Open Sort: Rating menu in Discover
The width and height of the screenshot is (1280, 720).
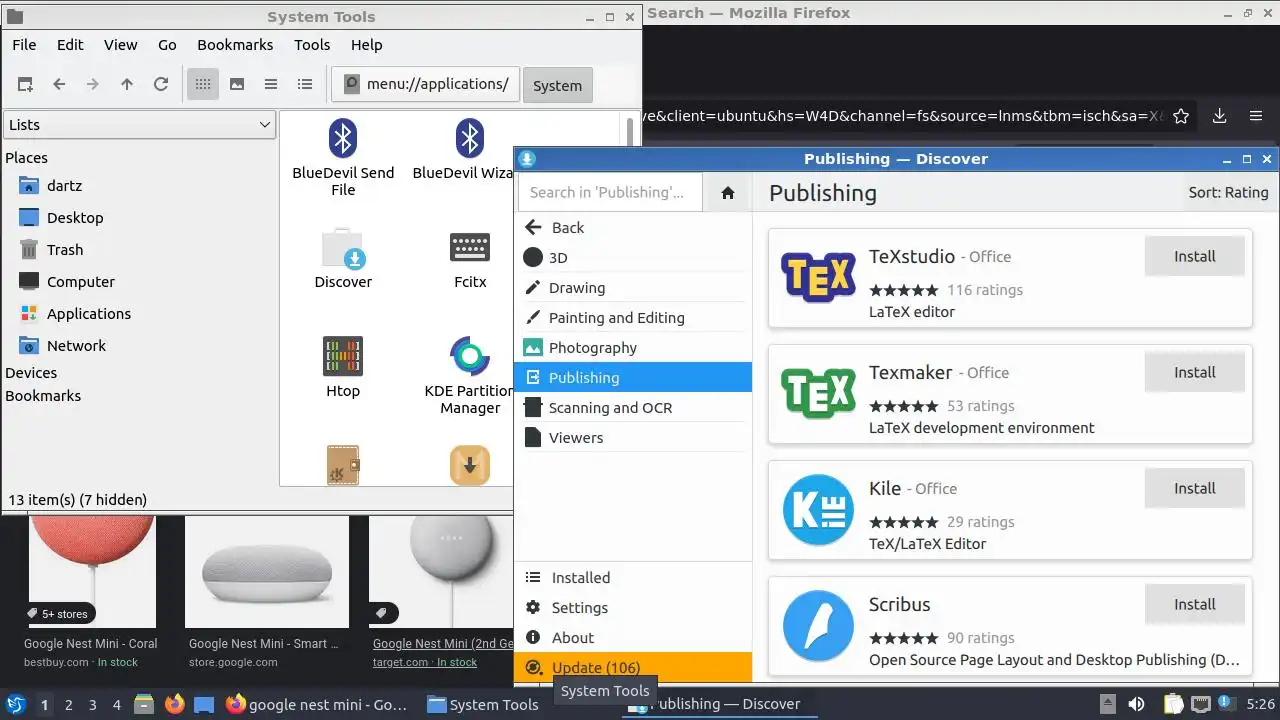tap(1228, 193)
